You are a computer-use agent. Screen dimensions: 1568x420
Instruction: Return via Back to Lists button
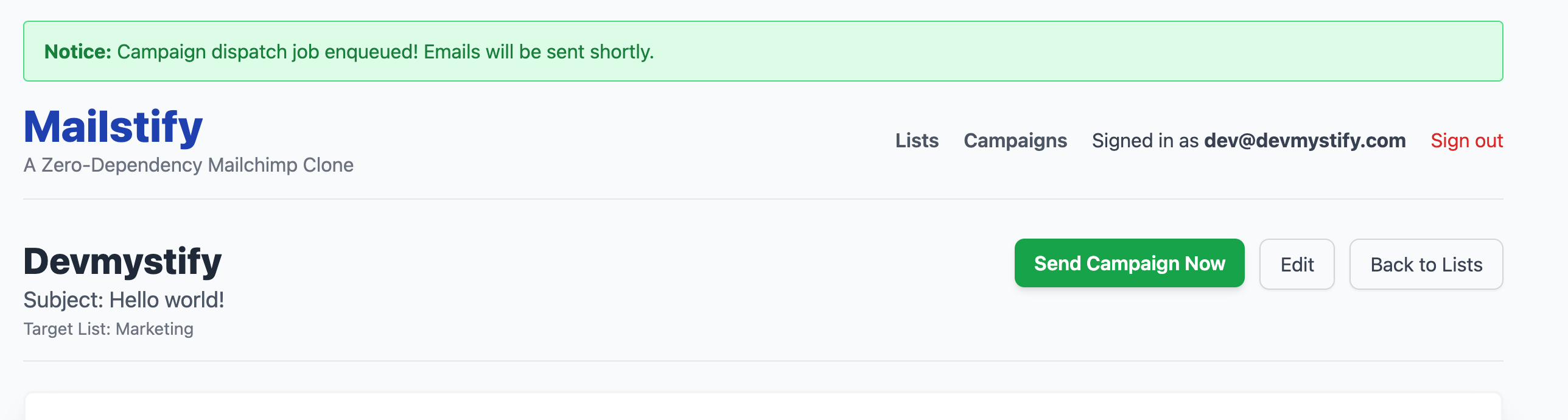pyautogui.click(x=1426, y=264)
